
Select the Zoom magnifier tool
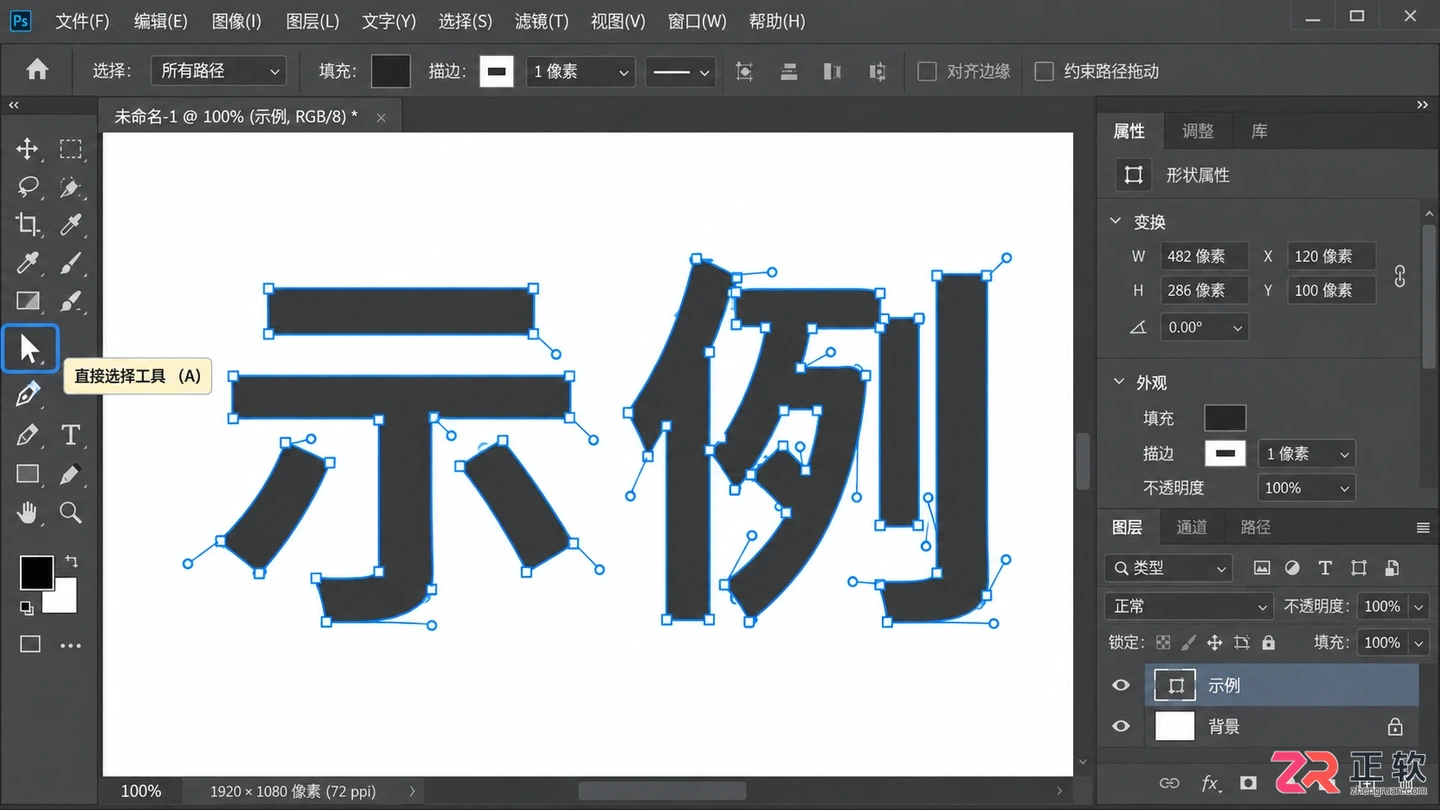[x=70, y=512]
